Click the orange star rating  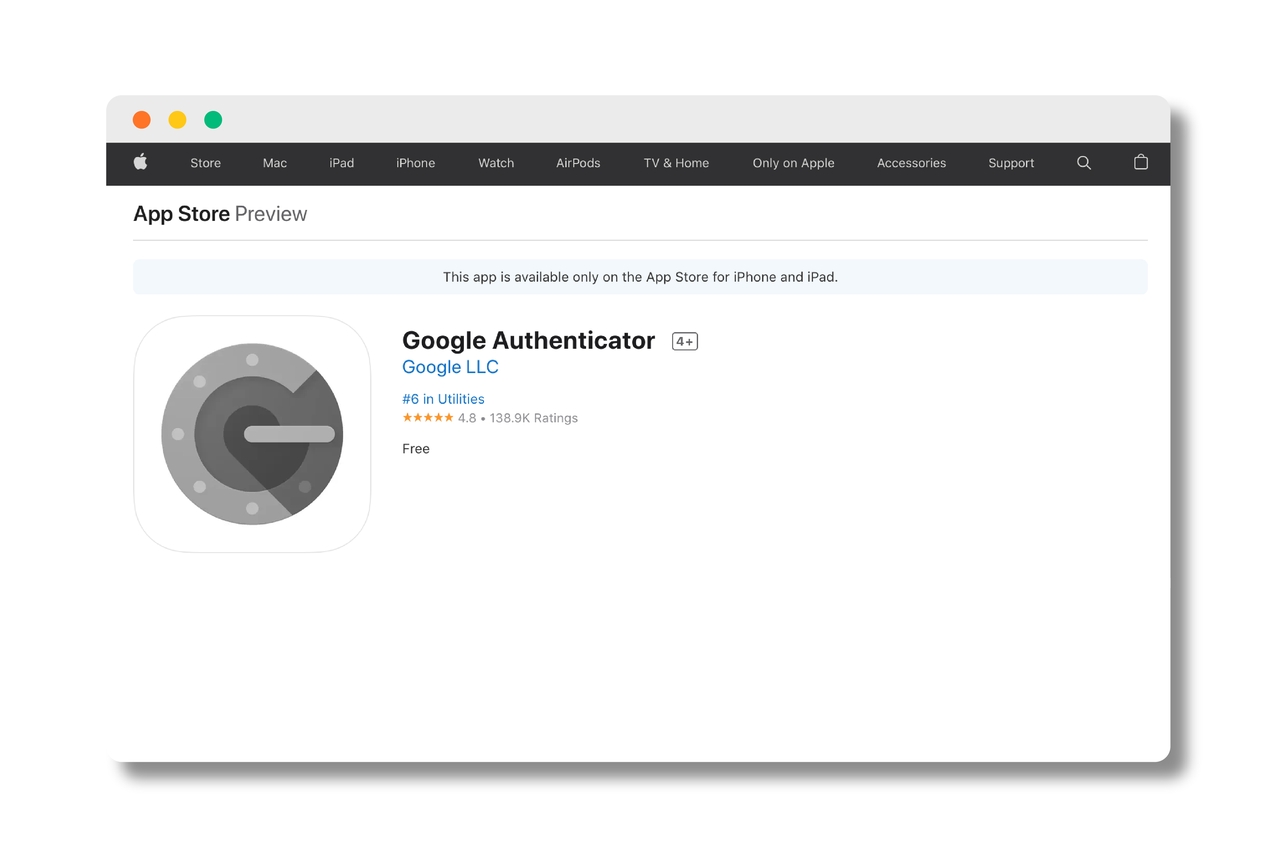click(x=428, y=418)
